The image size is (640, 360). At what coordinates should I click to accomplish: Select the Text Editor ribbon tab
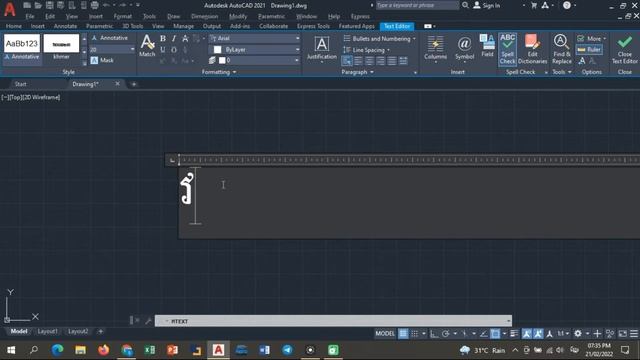tap(397, 26)
